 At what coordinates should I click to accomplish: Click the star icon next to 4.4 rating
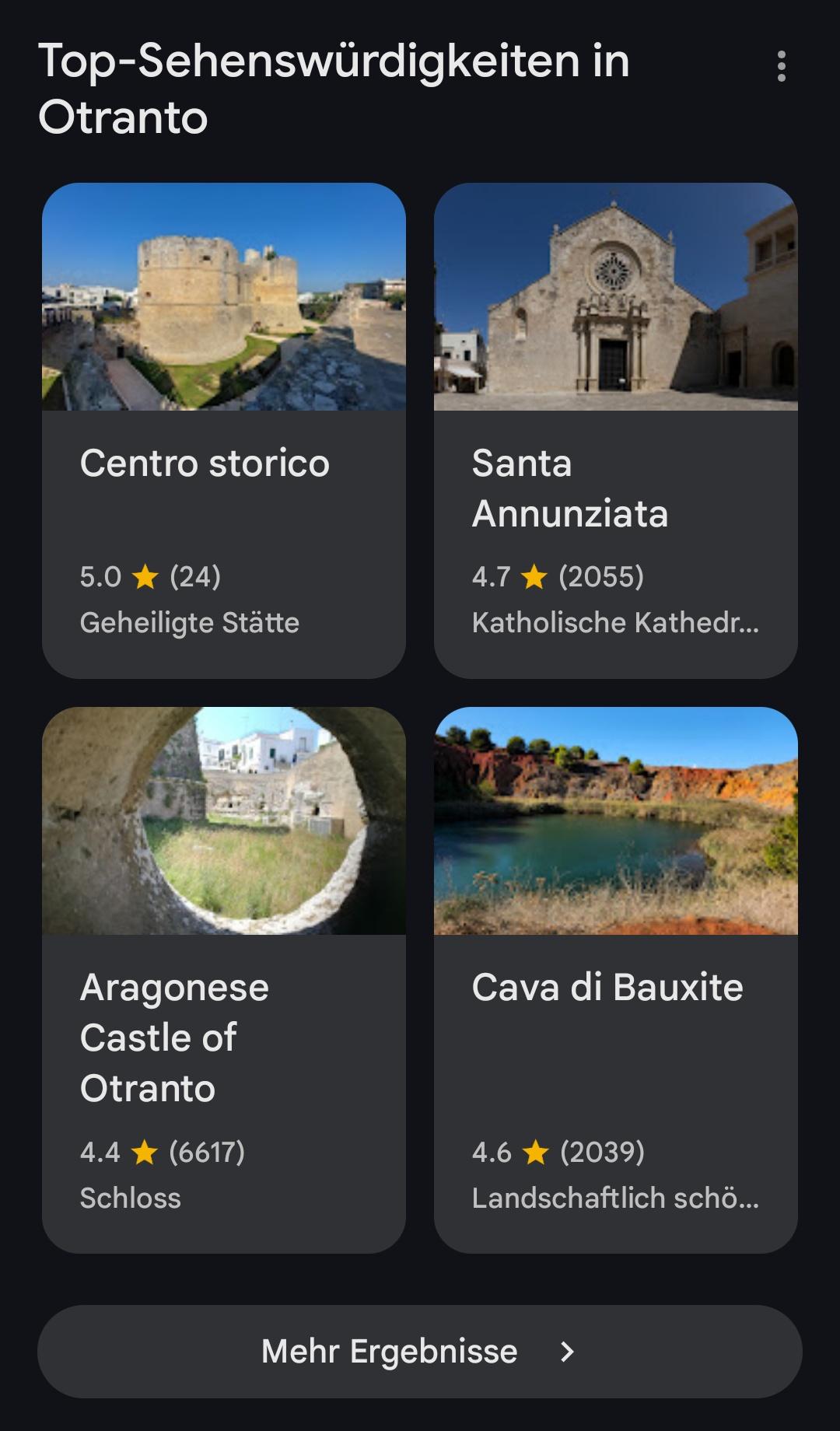click(x=145, y=1153)
